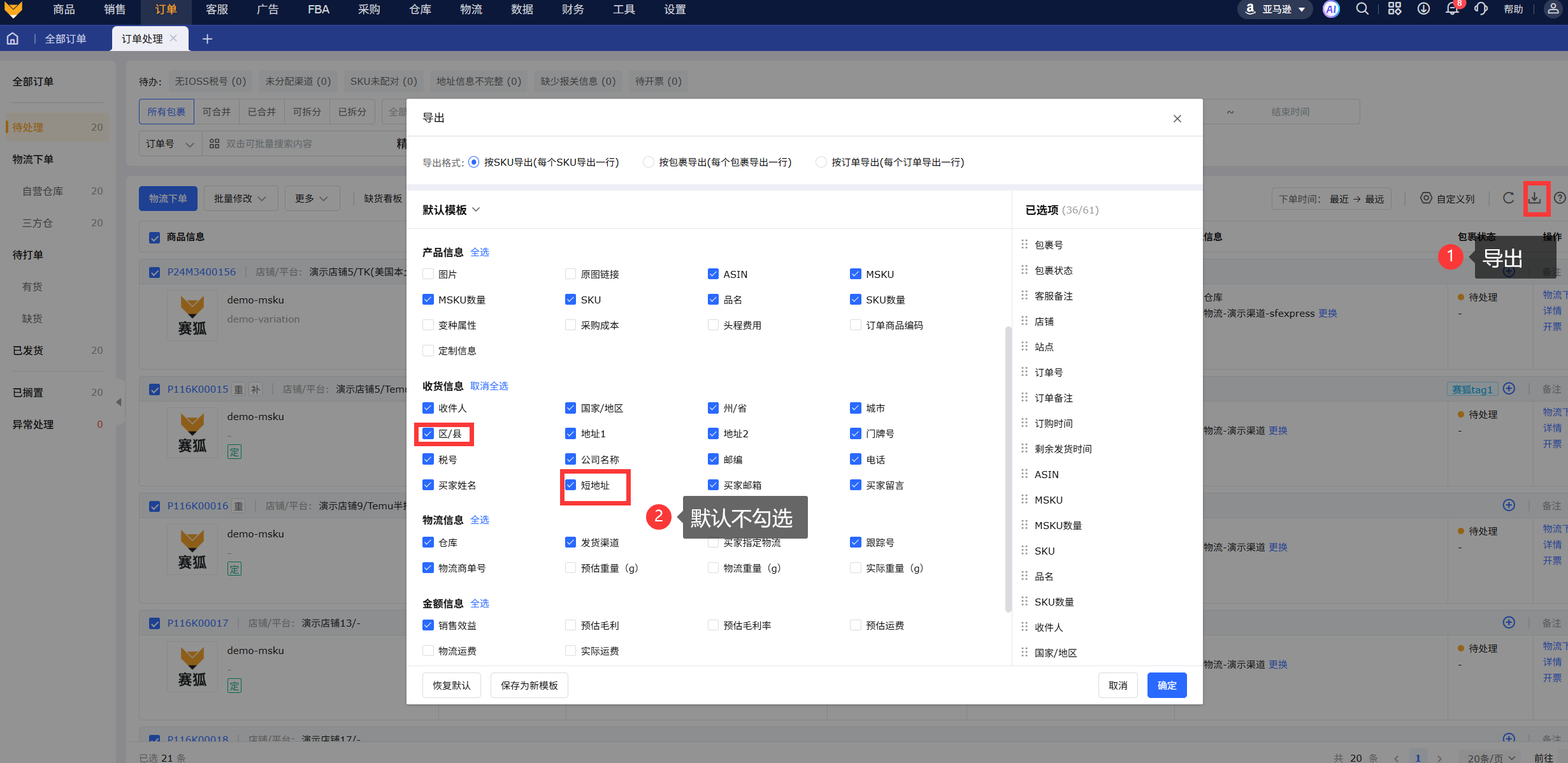Open the apps grid icon in header
The image size is (1568, 763).
[1395, 9]
